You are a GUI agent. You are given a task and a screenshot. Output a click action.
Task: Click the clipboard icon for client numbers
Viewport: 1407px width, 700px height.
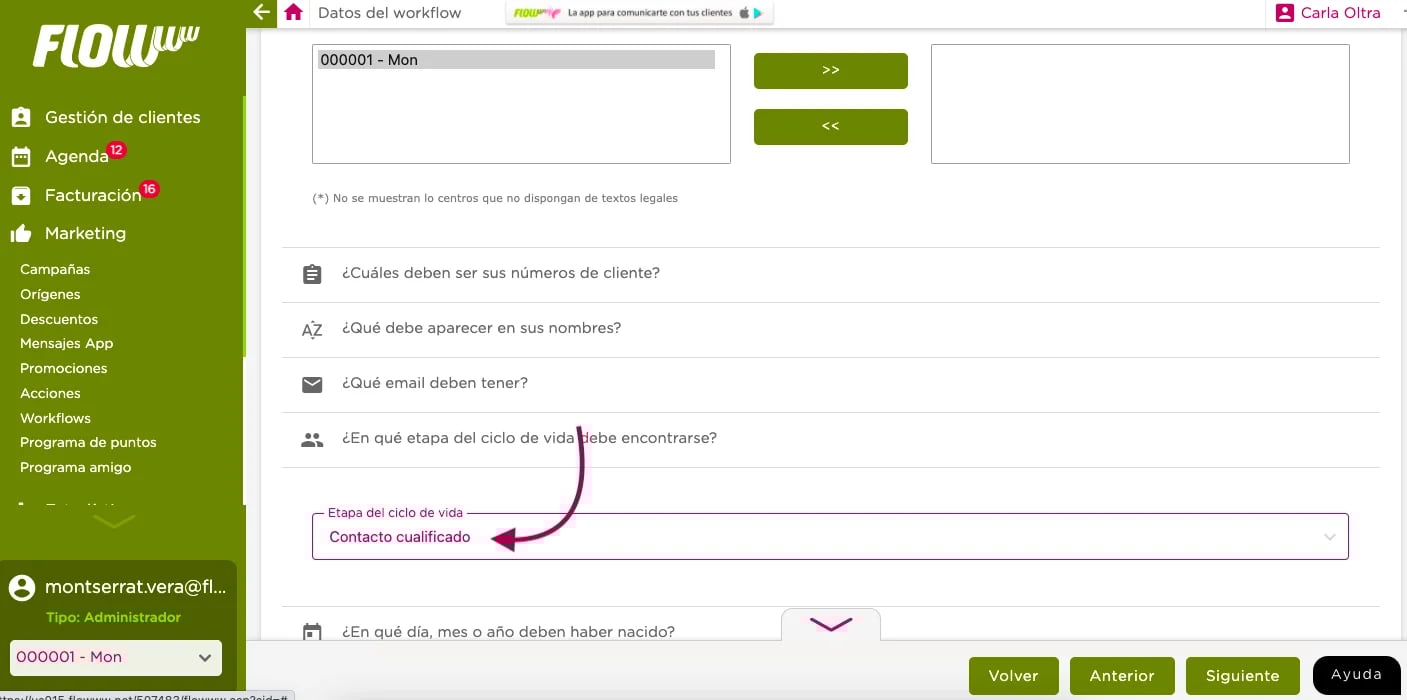(x=312, y=274)
